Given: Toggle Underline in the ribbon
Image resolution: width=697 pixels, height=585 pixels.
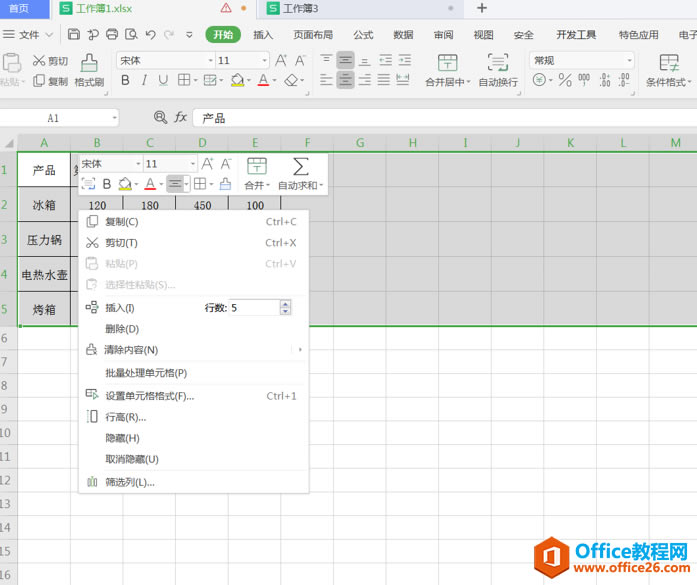Looking at the screenshot, I should coord(163,80).
